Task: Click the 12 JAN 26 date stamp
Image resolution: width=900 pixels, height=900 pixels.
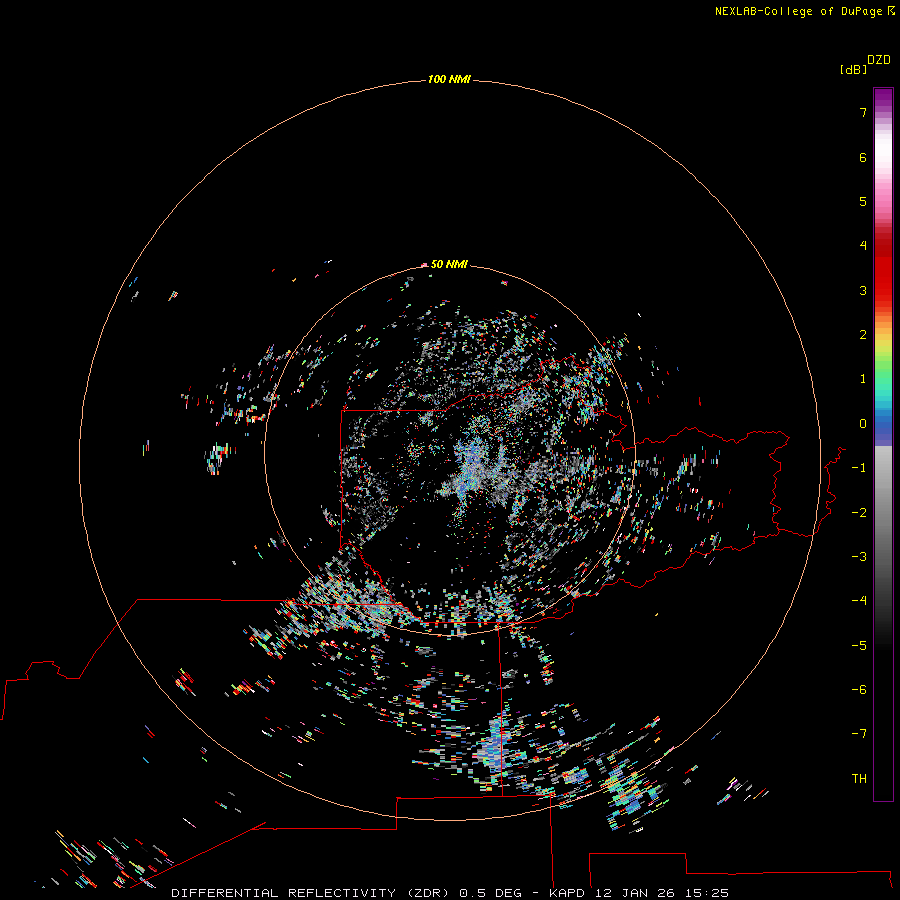Action: tap(635, 893)
